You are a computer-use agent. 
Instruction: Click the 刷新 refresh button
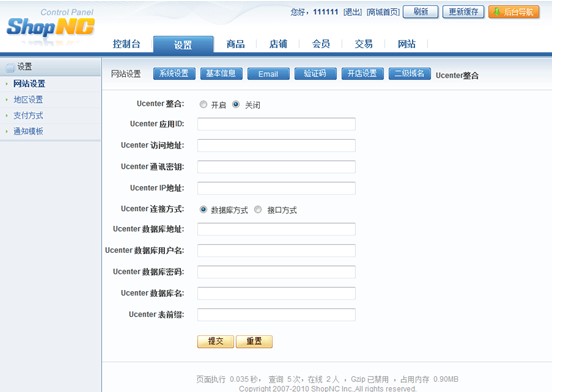(421, 12)
